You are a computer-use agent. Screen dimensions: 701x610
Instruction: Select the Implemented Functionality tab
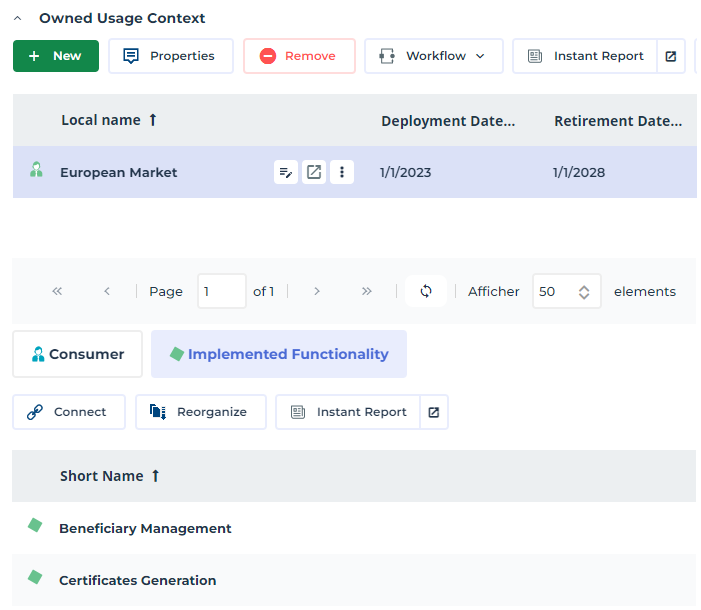pos(278,354)
